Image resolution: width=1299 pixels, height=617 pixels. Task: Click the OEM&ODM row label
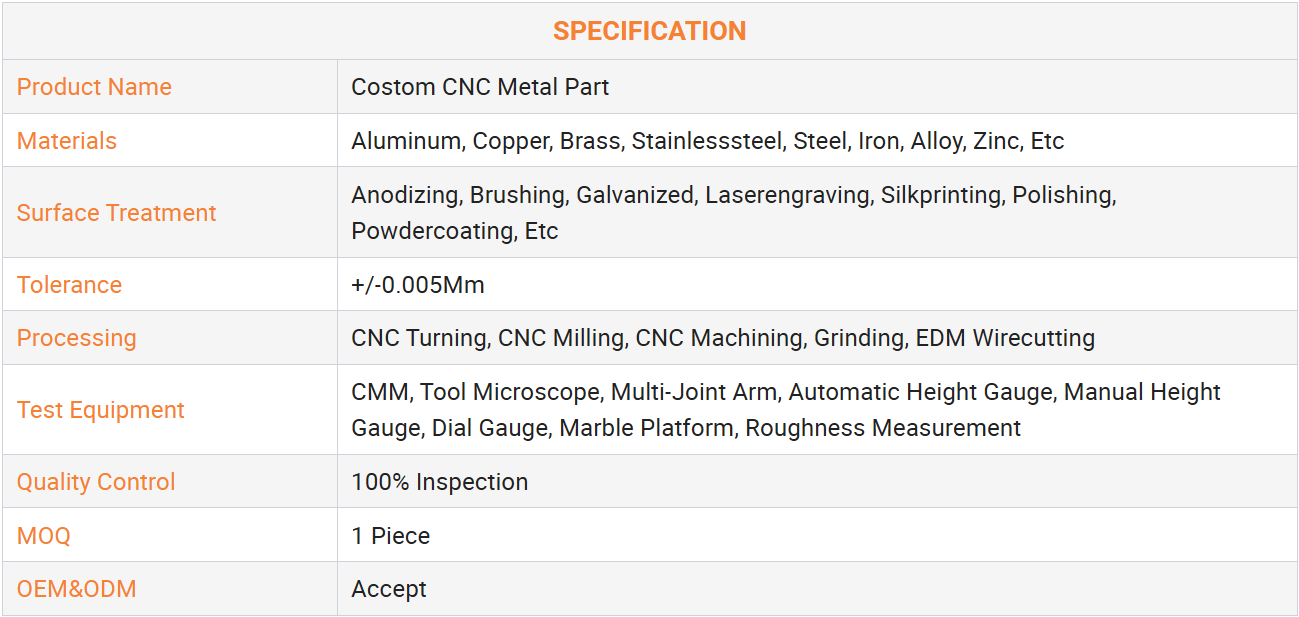(x=76, y=589)
